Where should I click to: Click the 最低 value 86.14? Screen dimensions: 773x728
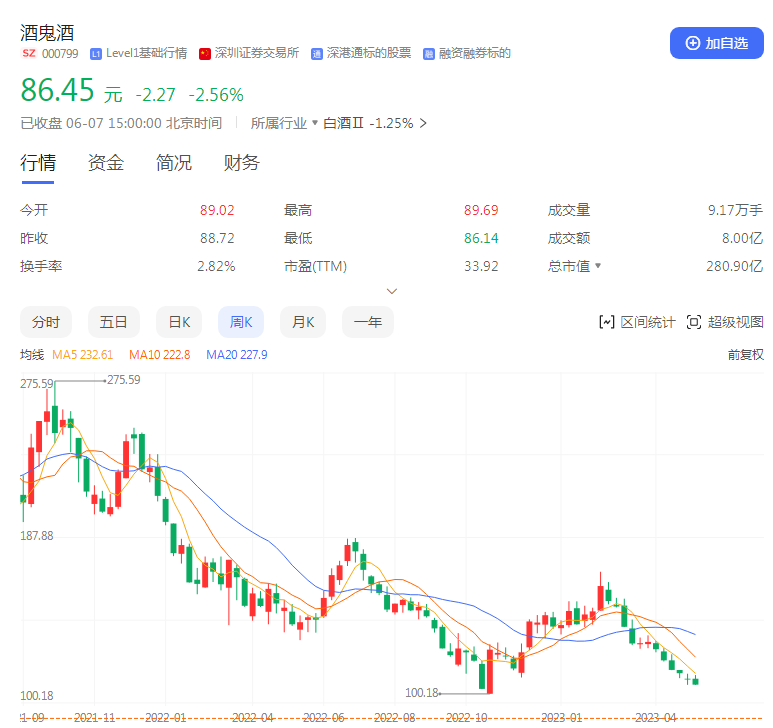[481, 239]
